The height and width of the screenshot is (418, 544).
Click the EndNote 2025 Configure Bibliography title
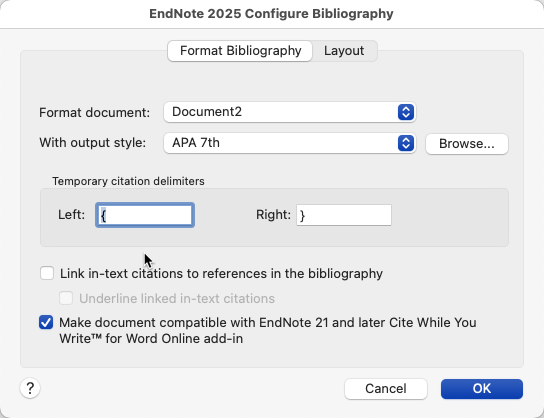(x=271, y=14)
